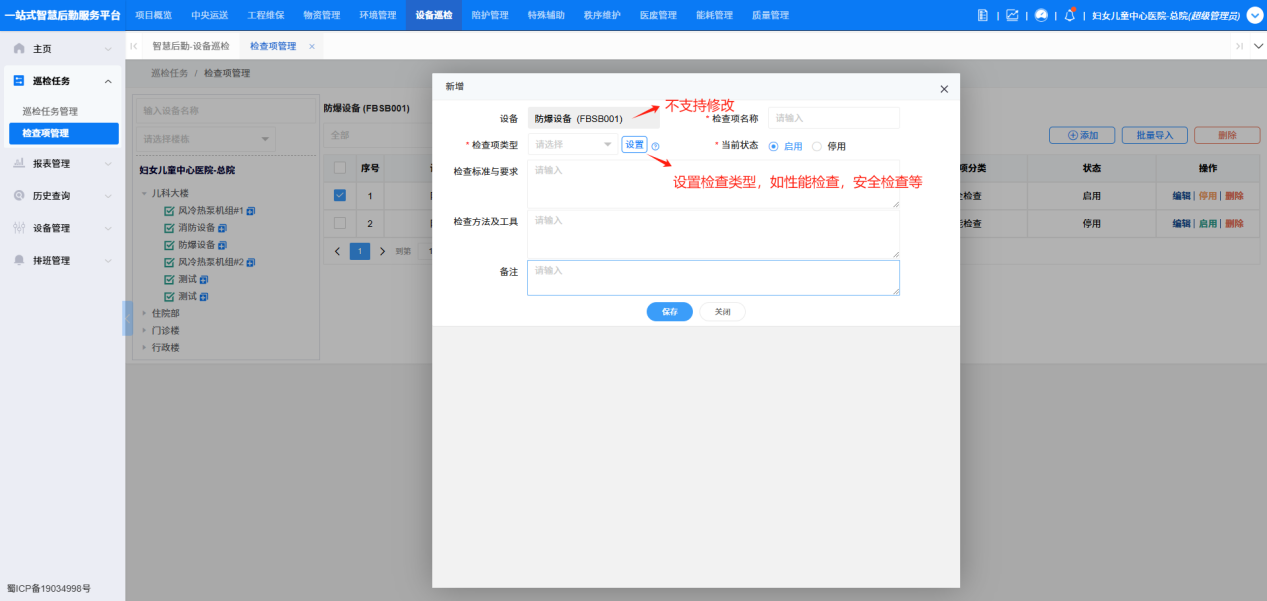1267x601 pixels.
Task: Toggle the table header select-all checkbox
Action: click(340, 168)
